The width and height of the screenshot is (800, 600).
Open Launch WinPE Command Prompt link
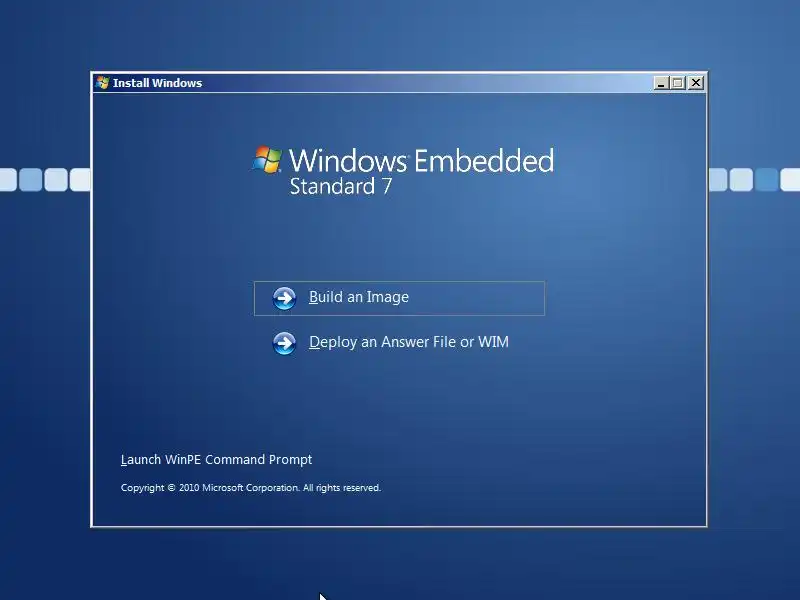point(216,460)
